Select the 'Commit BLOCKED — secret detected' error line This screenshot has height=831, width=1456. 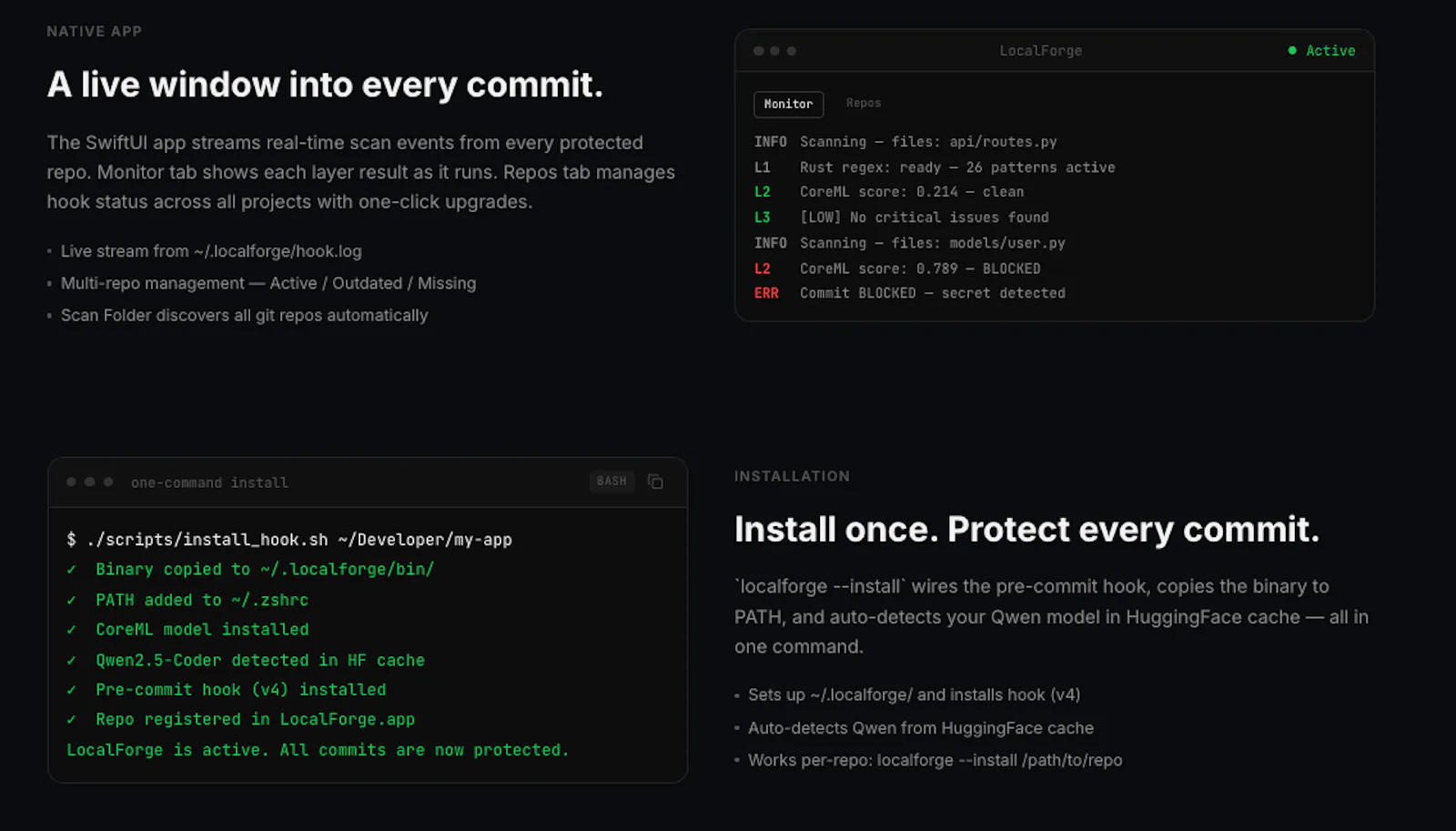click(933, 293)
